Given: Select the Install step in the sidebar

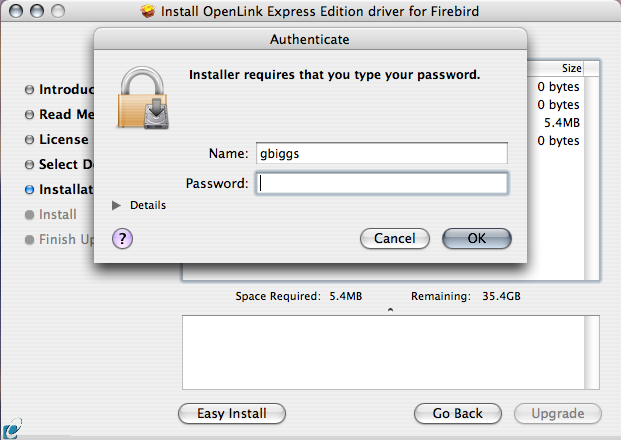Looking at the screenshot, I should pyautogui.click(x=57, y=214).
